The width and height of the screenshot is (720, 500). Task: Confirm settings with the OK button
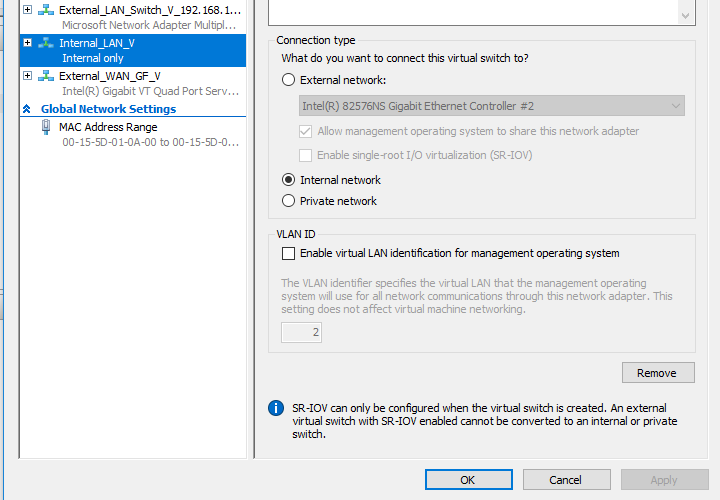pos(468,480)
